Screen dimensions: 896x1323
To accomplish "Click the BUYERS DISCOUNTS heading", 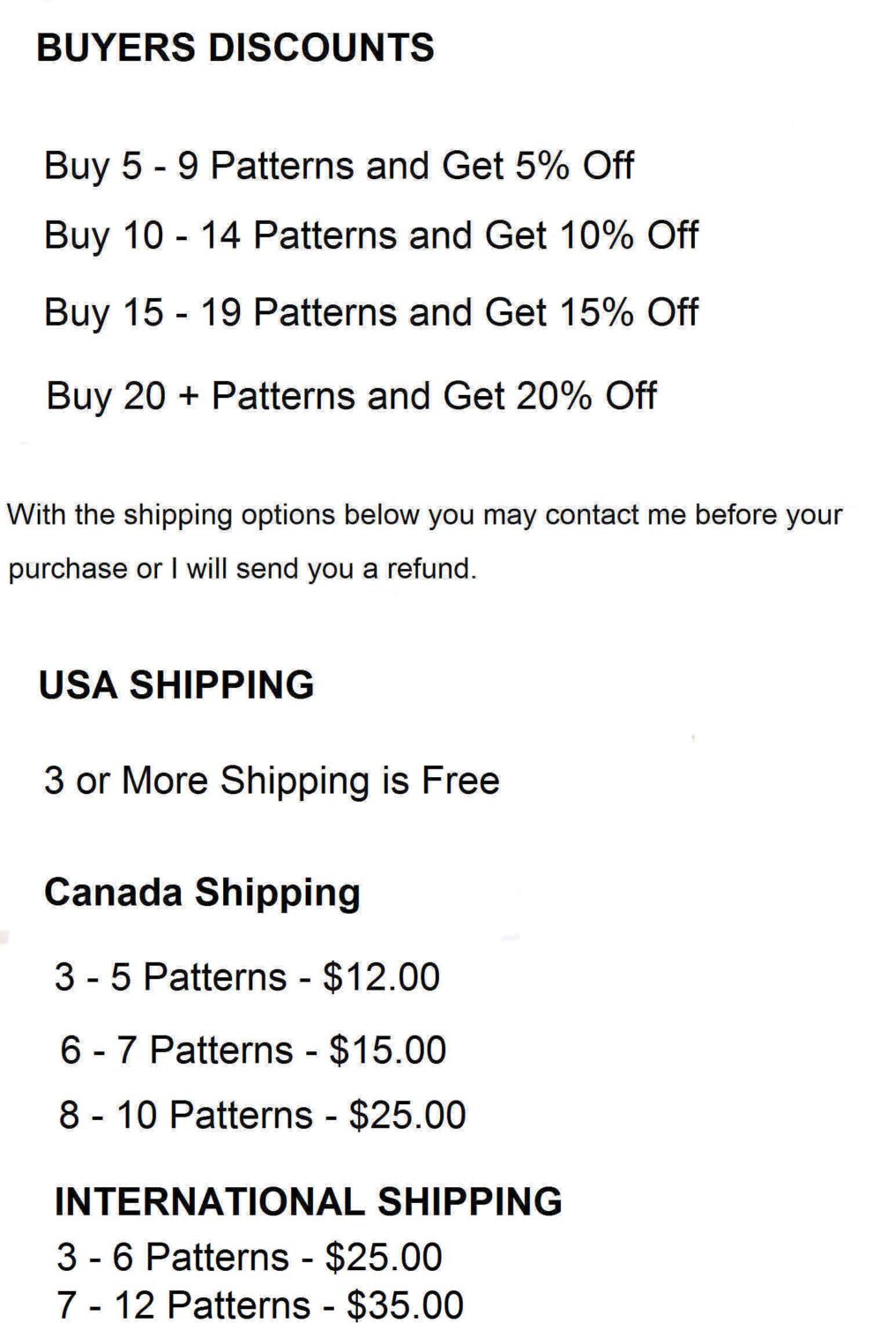I will coord(235,48).
